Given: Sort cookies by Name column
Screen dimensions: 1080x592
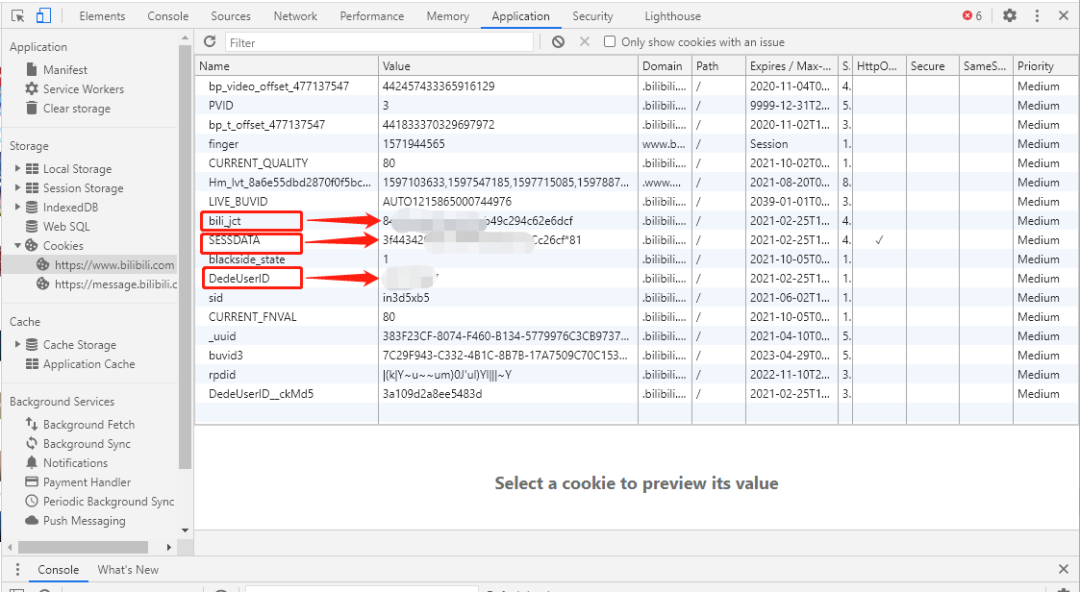Looking at the screenshot, I should click(x=287, y=66).
